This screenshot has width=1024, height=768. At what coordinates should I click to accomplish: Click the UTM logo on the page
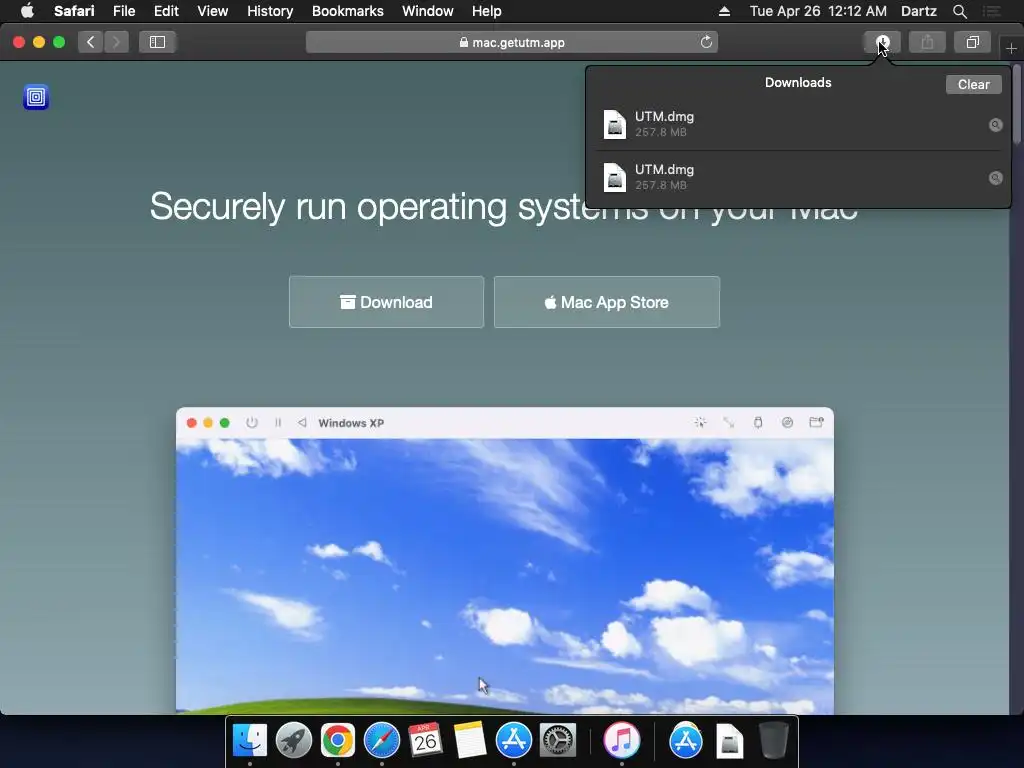pyautogui.click(x=36, y=97)
